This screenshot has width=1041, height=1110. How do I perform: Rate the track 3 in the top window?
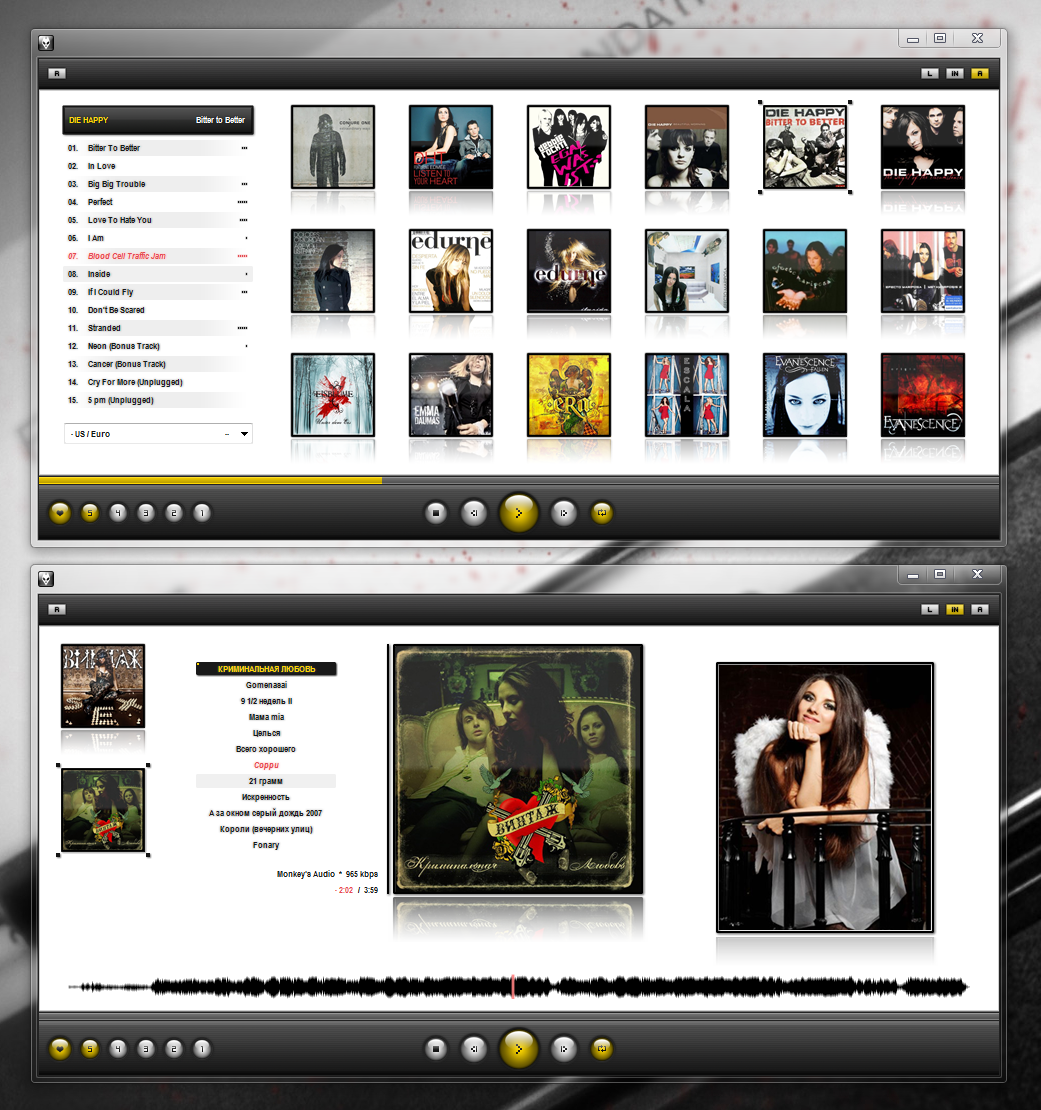[x=146, y=513]
